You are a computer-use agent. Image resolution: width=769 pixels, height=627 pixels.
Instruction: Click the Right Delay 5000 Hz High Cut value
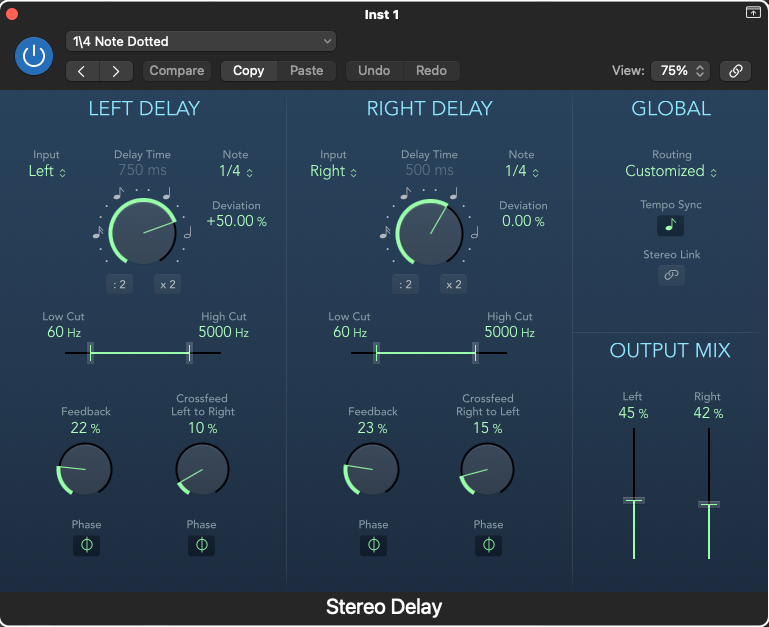point(510,332)
